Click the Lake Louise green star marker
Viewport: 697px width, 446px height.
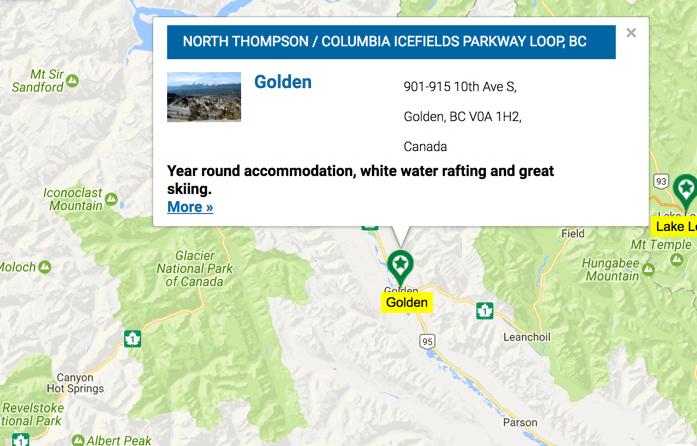coord(685,188)
